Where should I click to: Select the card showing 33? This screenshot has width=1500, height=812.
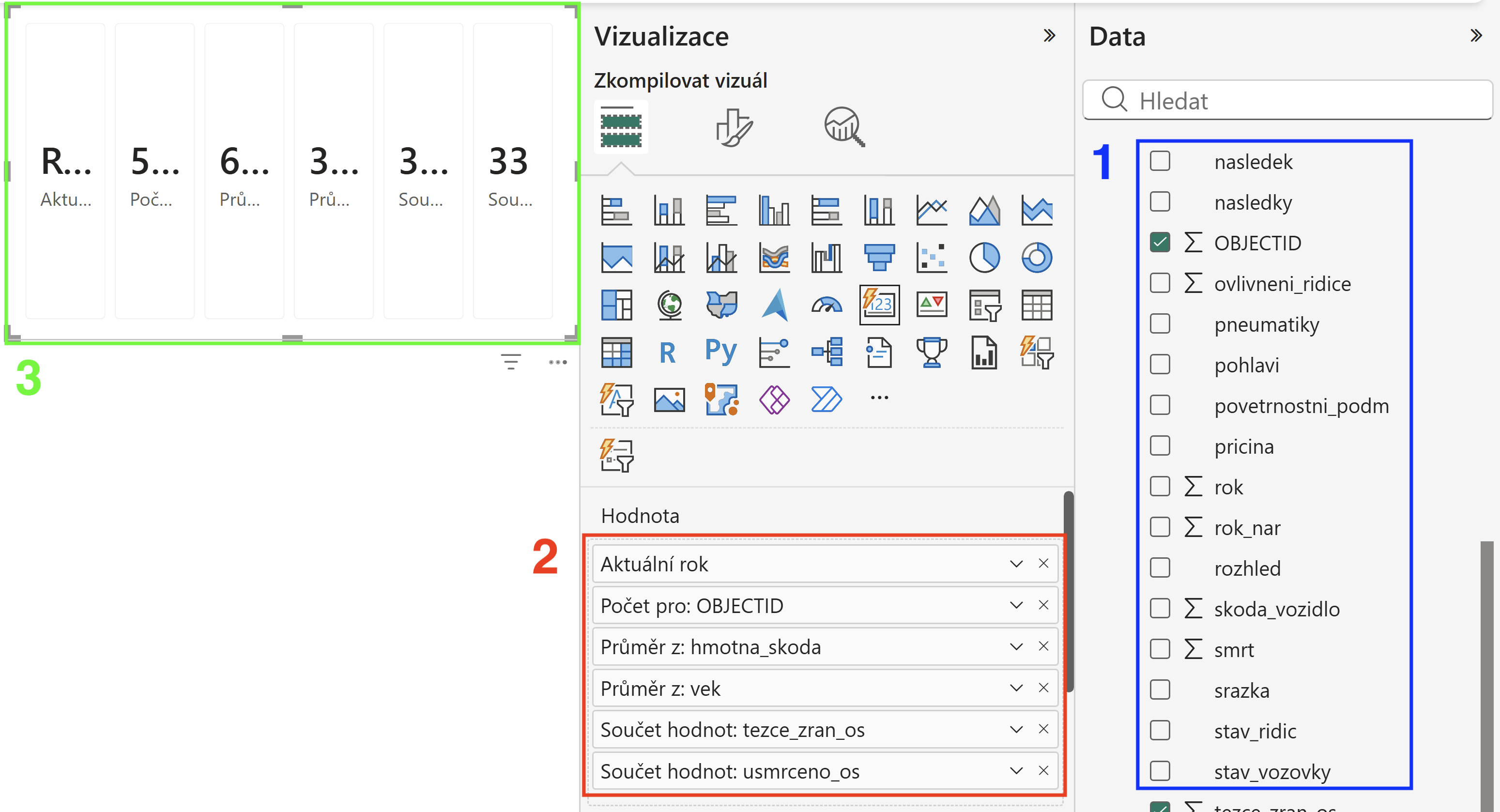tap(512, 171)
